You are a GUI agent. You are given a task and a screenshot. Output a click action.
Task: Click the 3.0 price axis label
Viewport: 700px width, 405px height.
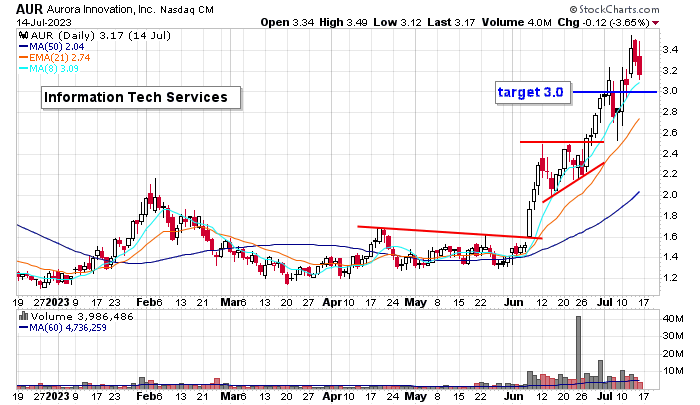click(671, 91)
